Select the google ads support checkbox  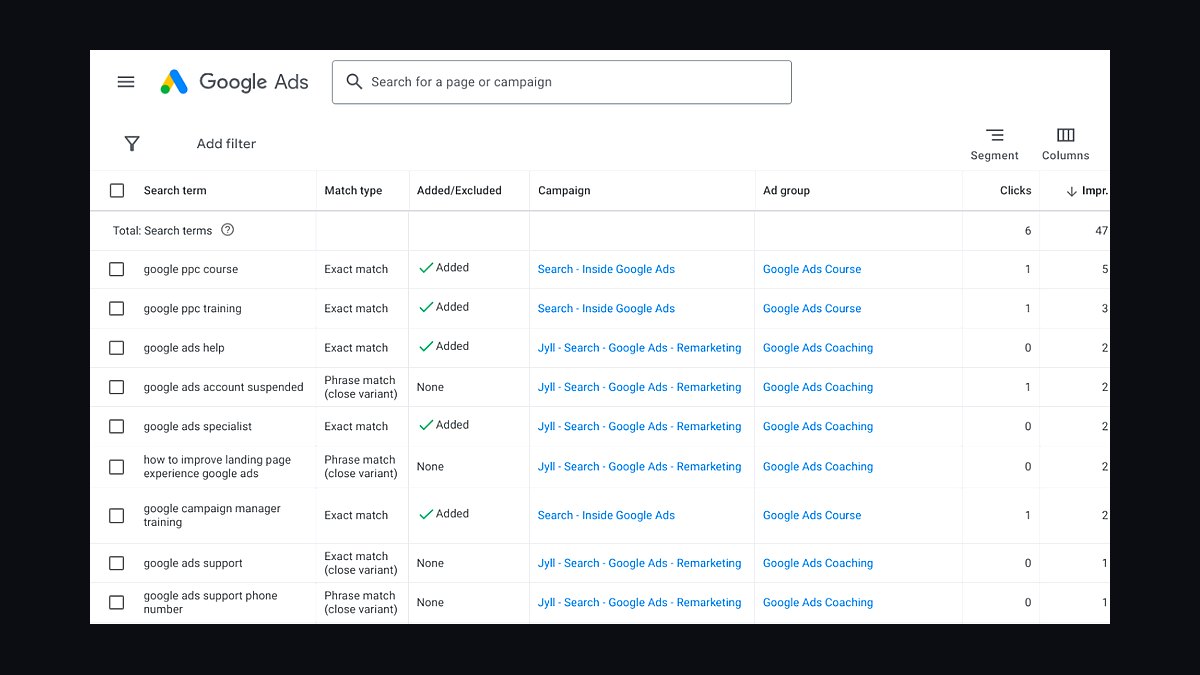(117, 563)
